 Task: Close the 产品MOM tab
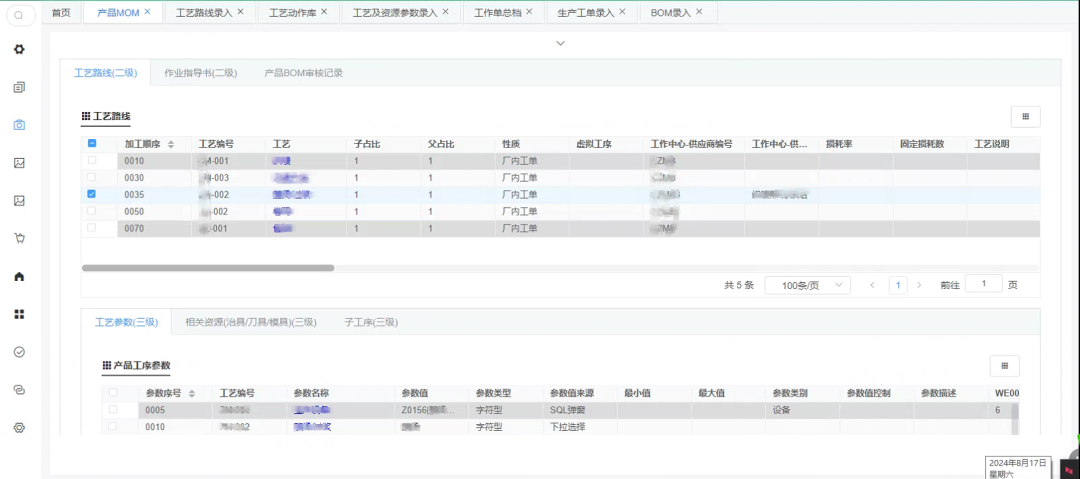click(147, 12)
